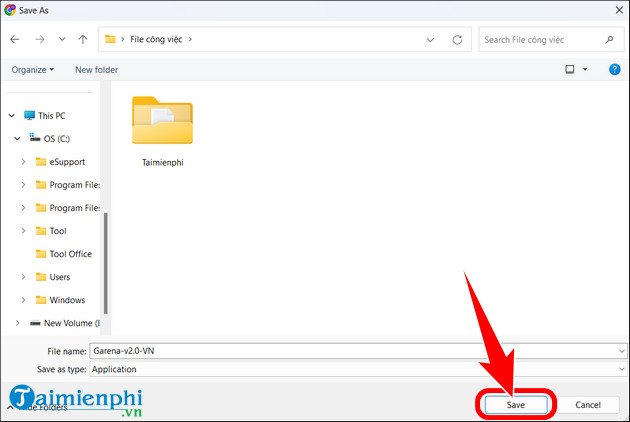Click New folder in the toolbar
This screenshot has height=422, width=630.
tap(96, 69)
